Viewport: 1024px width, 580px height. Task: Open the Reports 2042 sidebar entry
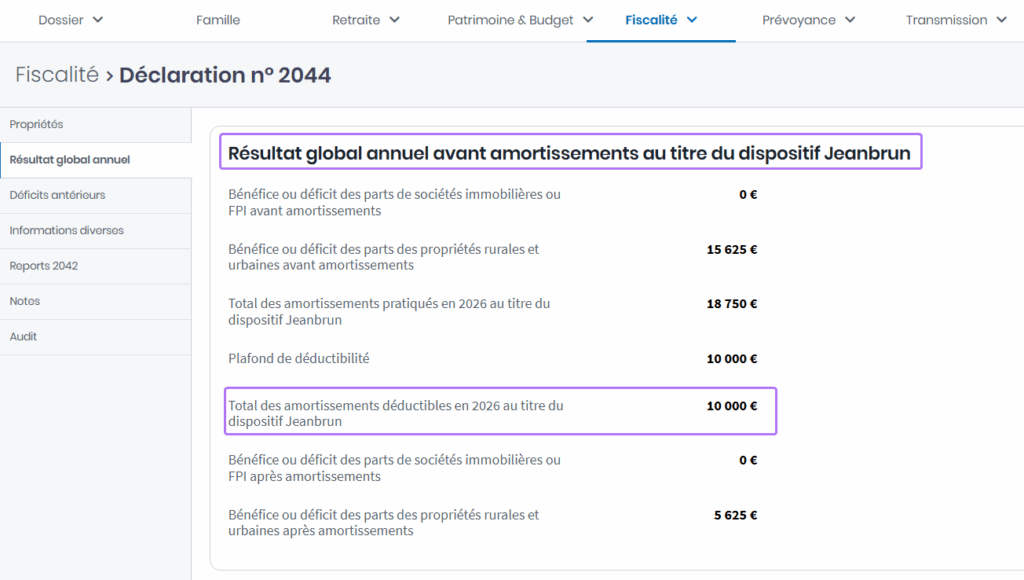pyautogui.click(x=43, y=266)
